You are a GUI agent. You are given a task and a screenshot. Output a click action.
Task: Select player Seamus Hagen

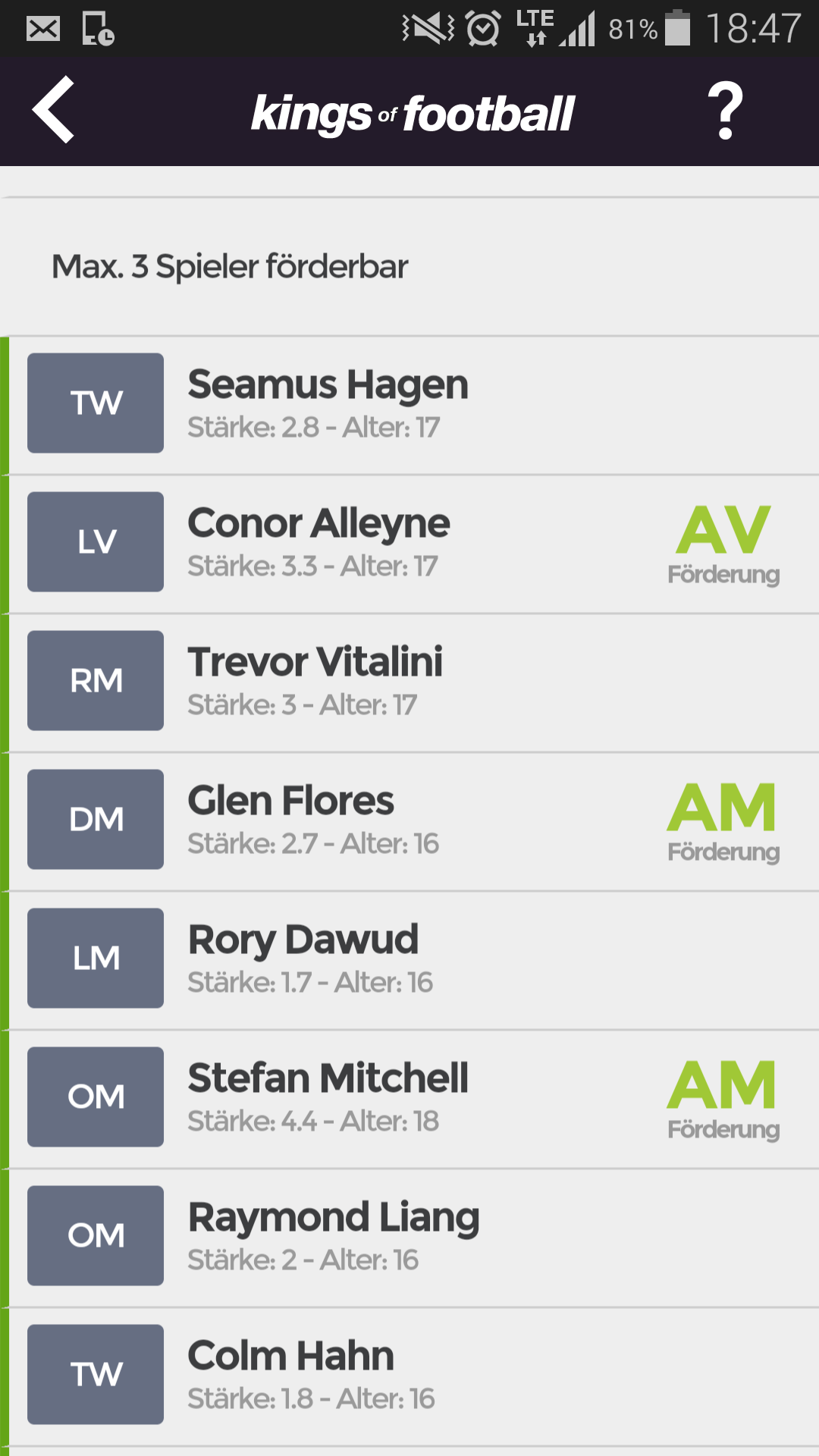tap(409, 406)
